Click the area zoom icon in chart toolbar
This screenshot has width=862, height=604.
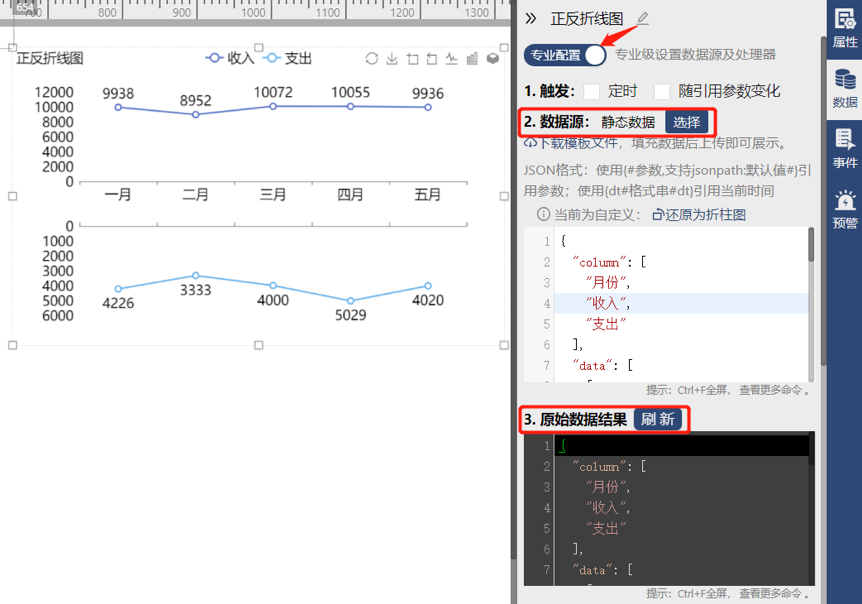(x=412, y=59)
